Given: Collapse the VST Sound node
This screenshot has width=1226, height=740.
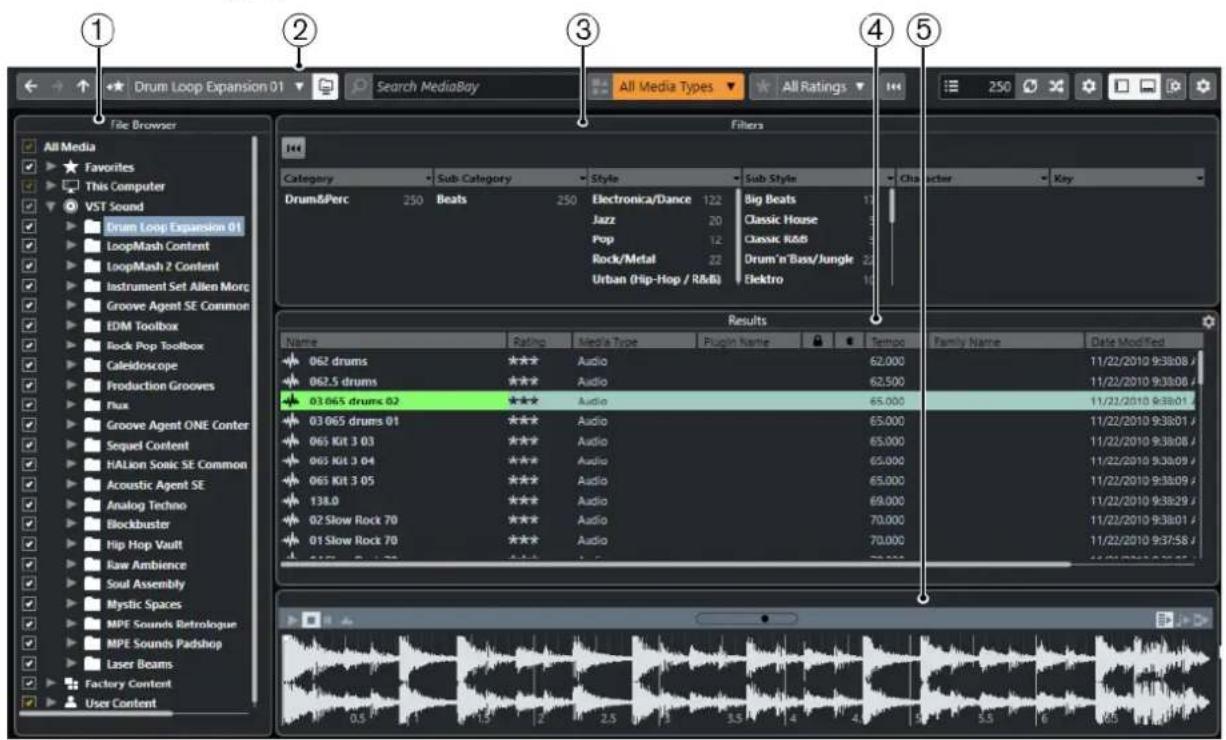Looking at the screenshot, I should 49,206.
